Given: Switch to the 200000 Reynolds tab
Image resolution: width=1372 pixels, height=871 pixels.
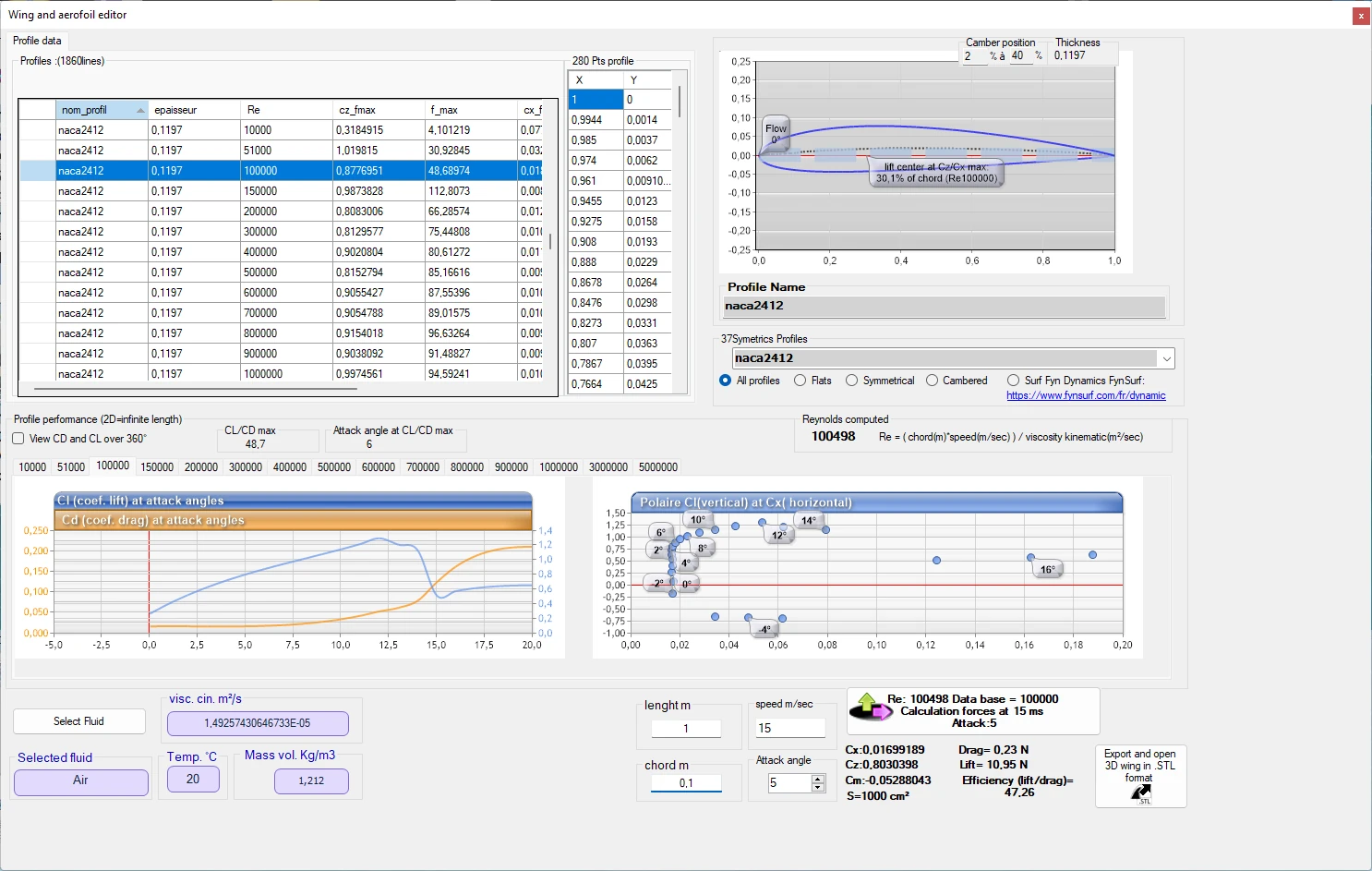Looking at the screenshot, I should coord(201,467).
